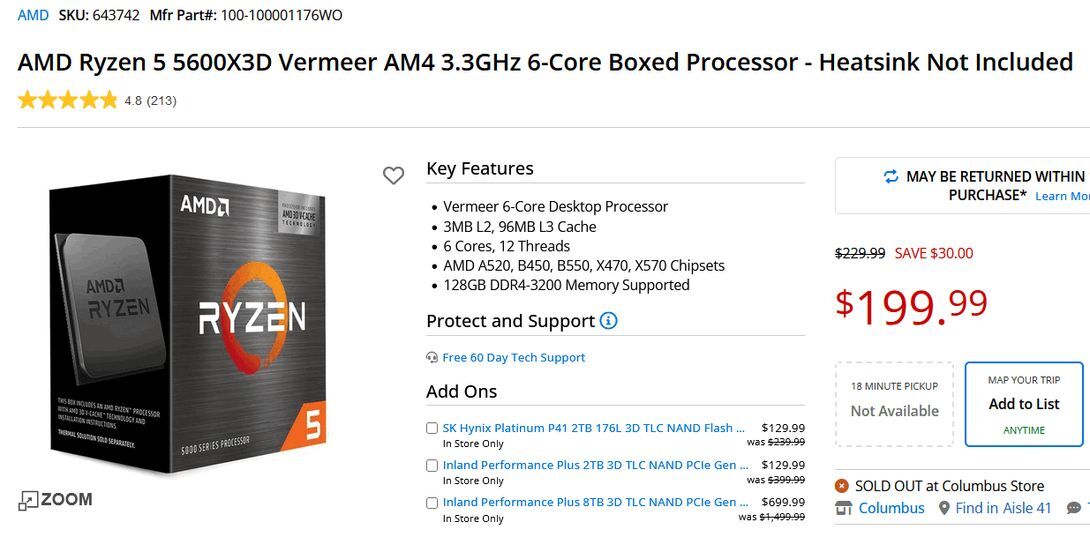
Task: Click the Columbus store shop icon
Action: click(x=843, y=508)
